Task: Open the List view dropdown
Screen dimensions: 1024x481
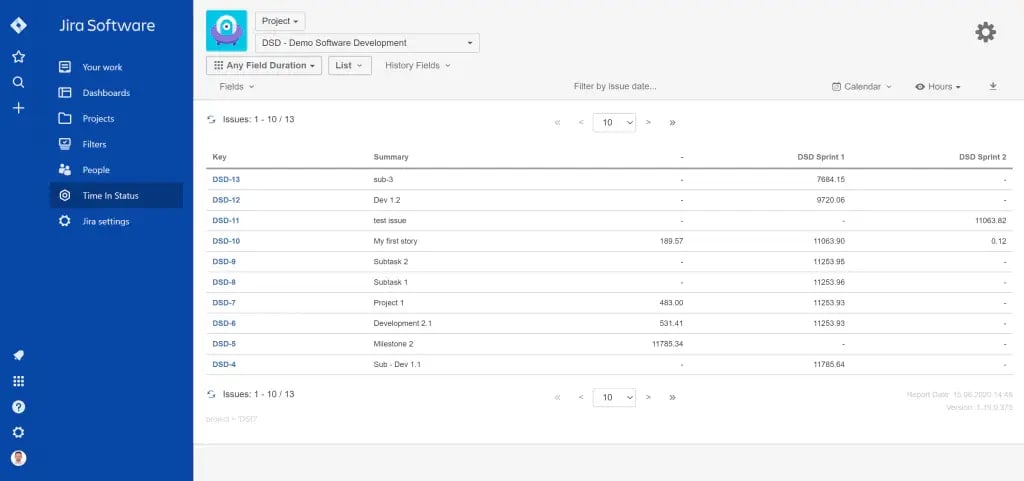Action: pyautogui.click(x=349, y=65)
